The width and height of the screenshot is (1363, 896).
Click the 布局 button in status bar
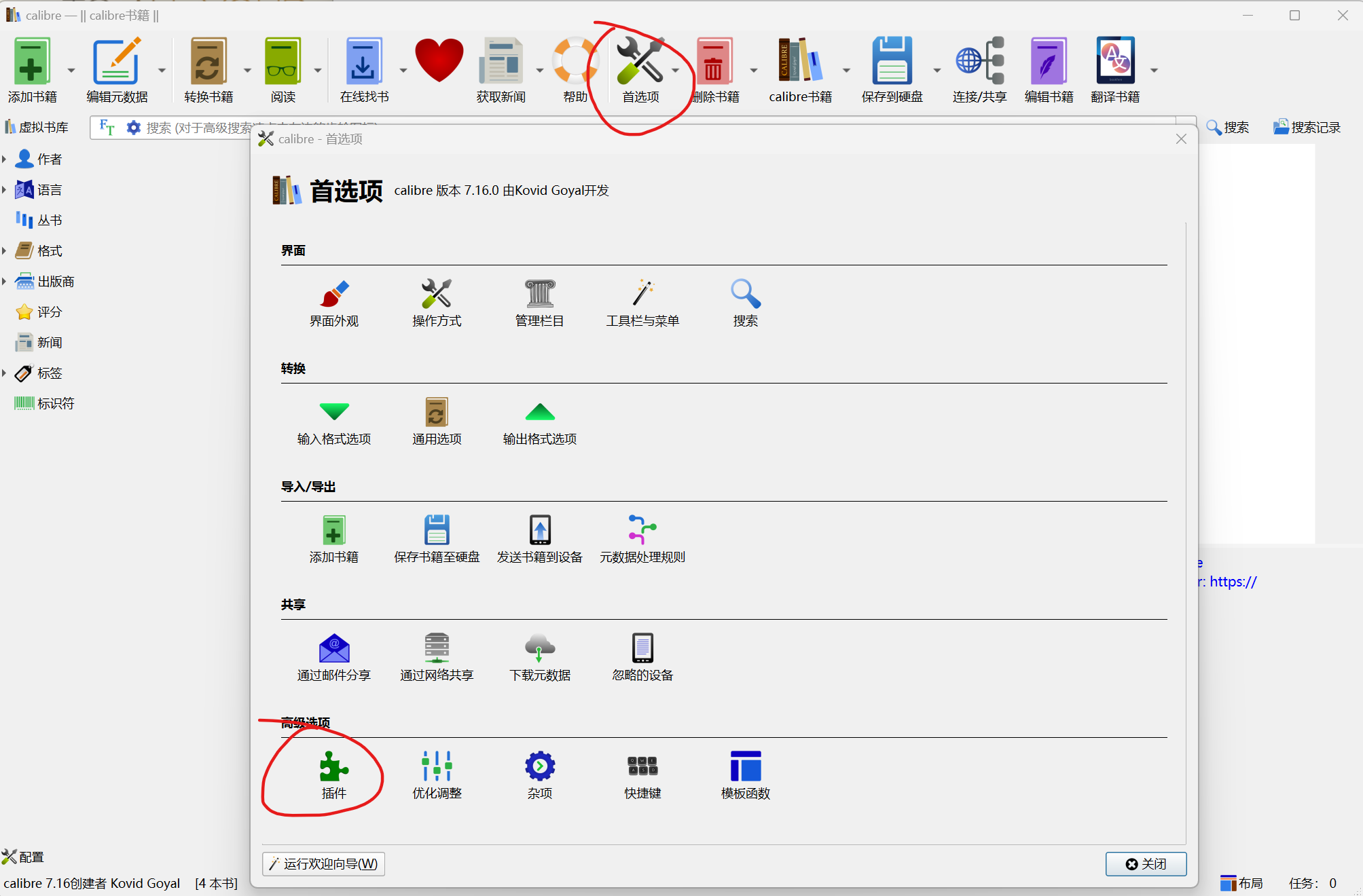1241,882
